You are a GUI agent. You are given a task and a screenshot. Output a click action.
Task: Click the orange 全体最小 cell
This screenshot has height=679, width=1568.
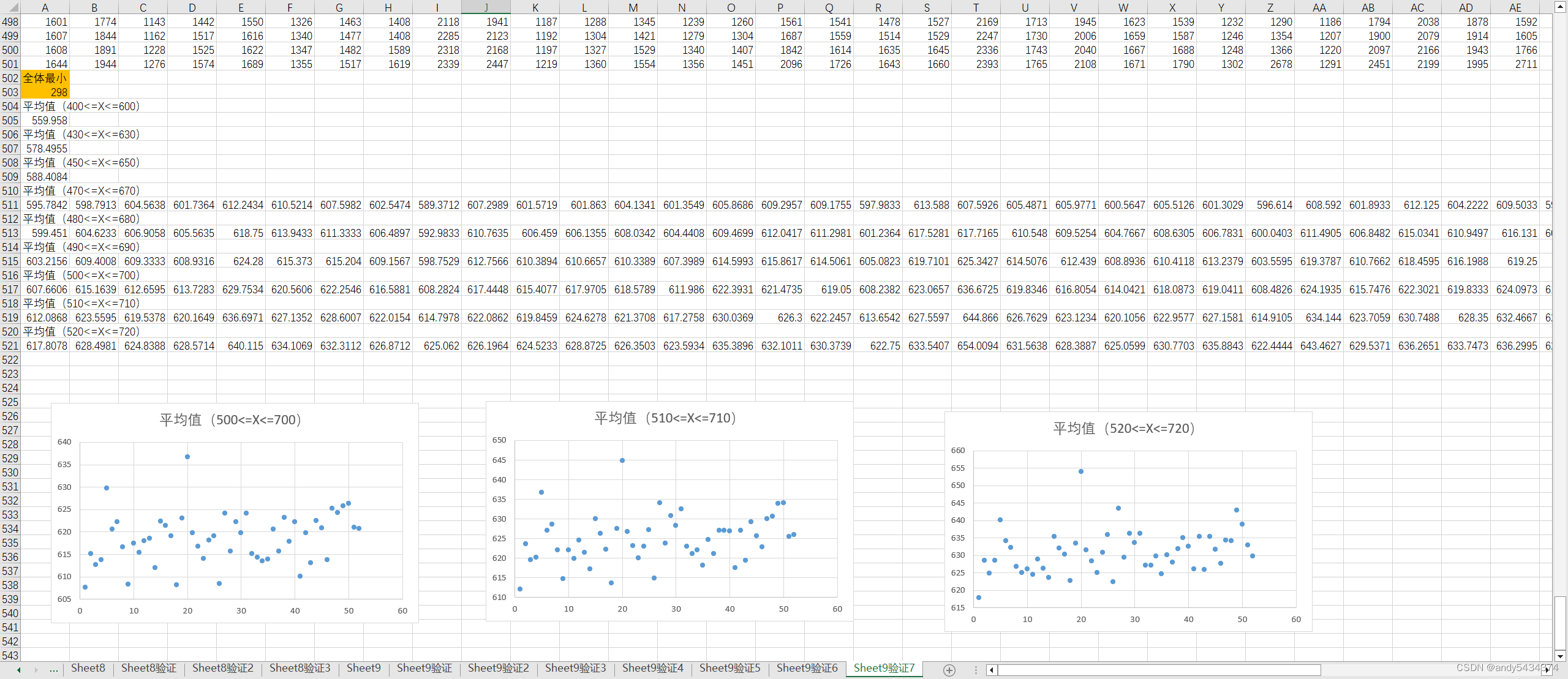point(45,78)
